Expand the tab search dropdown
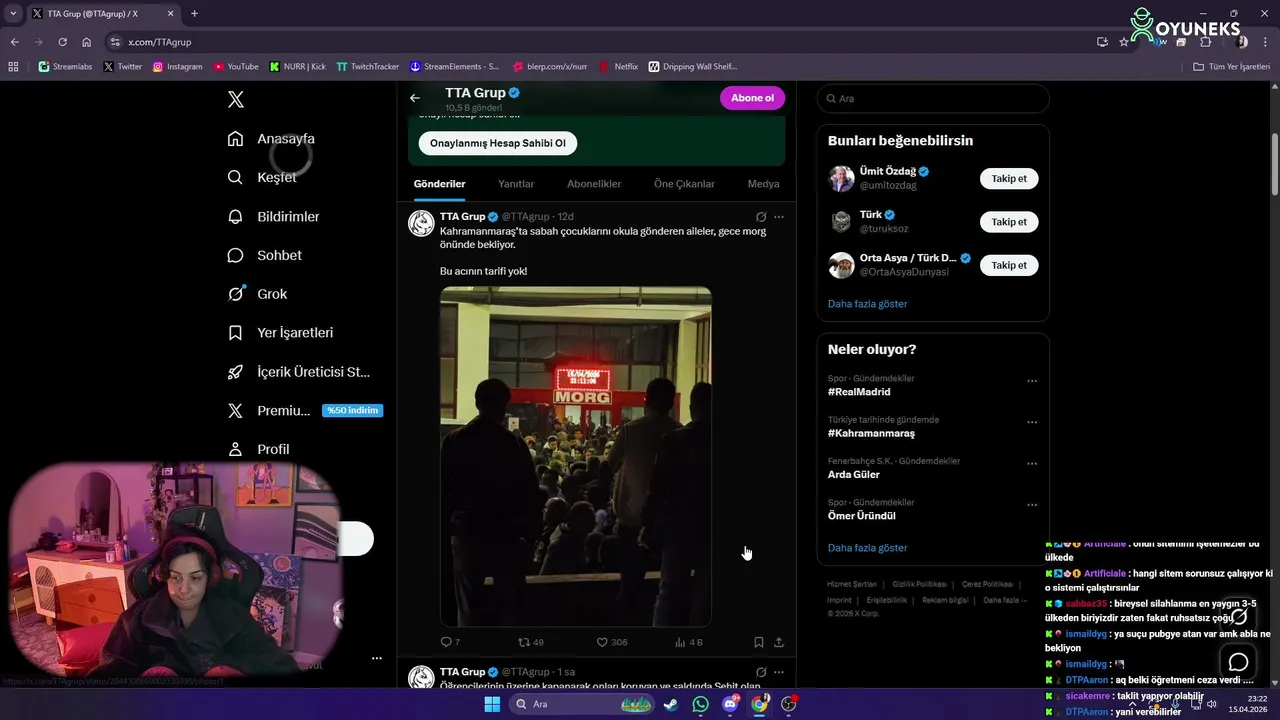The image size is (1280, 720). (x=13, y=14)
